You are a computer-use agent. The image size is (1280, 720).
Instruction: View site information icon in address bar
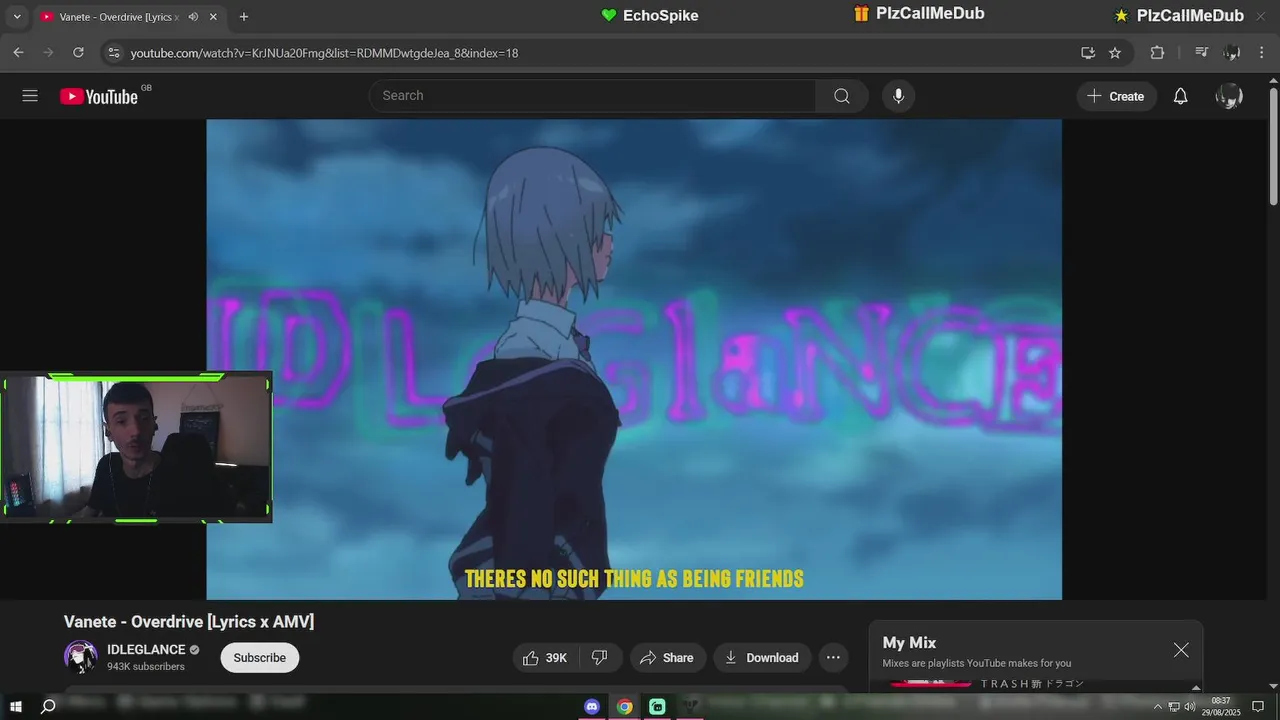coord(113,52)
